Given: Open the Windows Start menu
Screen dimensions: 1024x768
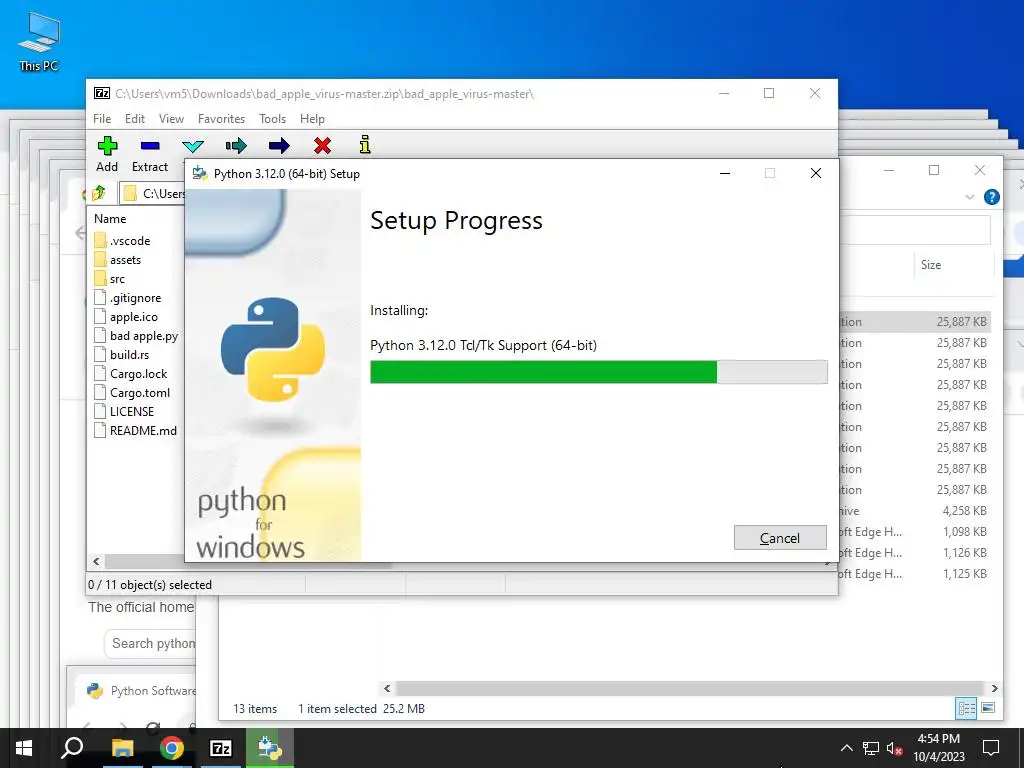Looking at the screenshot, I should click(24, 748).
